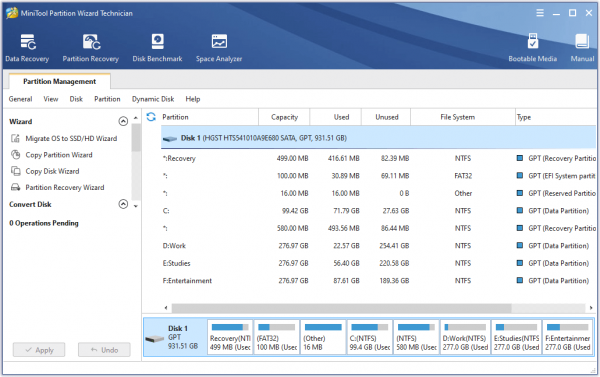The image size is (600, 377).
Task: Click the Apply button
Action: click(39, 350)
